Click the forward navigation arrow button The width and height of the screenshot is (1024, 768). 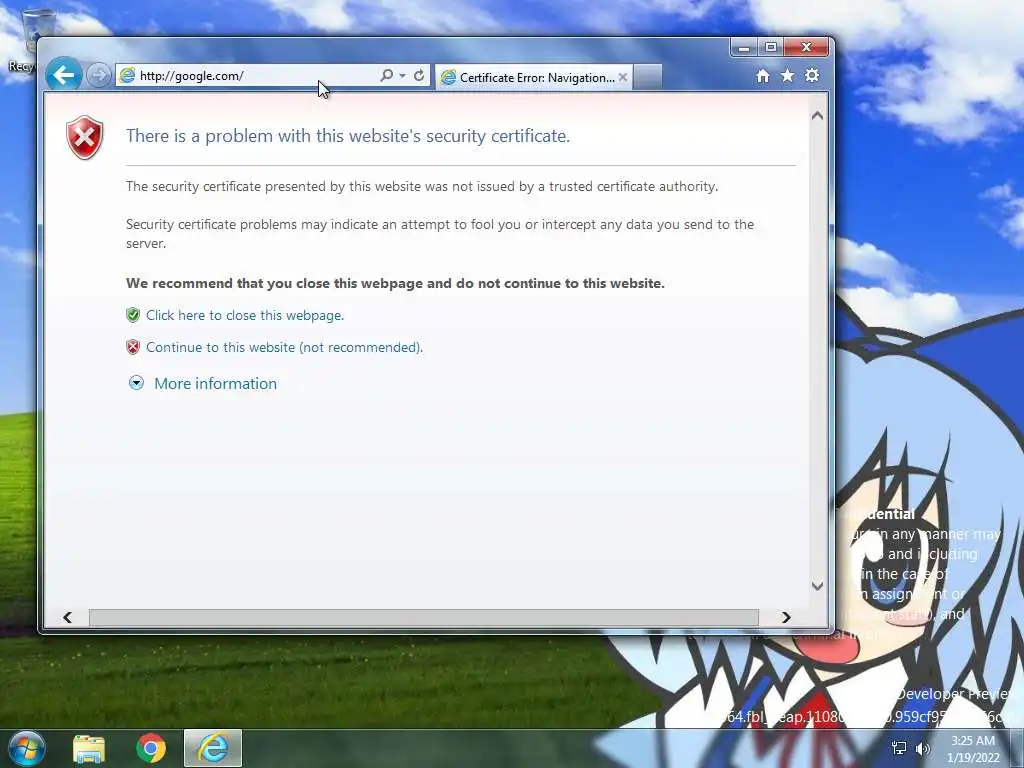(x=99, y=76)
